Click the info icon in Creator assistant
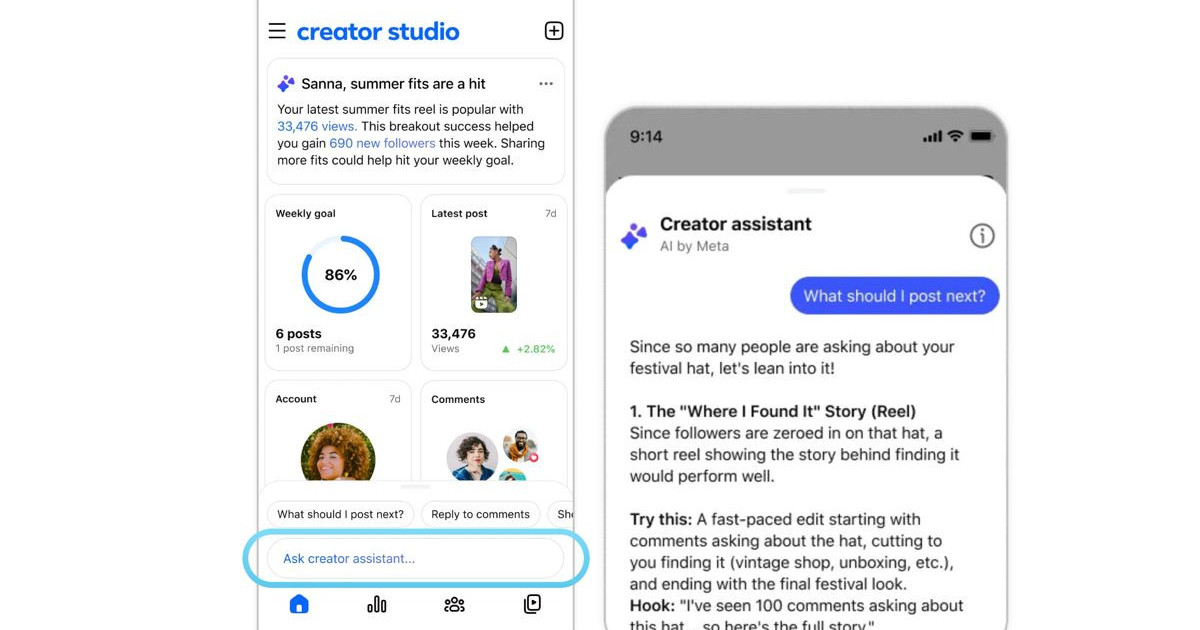 point(982,235)
